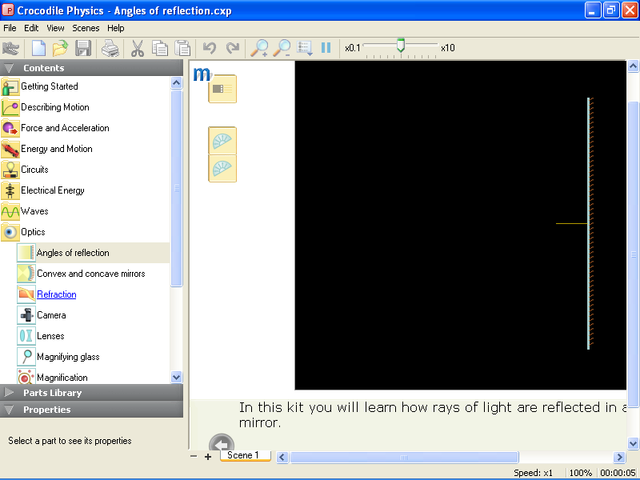Adjust the simulation speed slider
640x480 pixels.
(401, 45)
